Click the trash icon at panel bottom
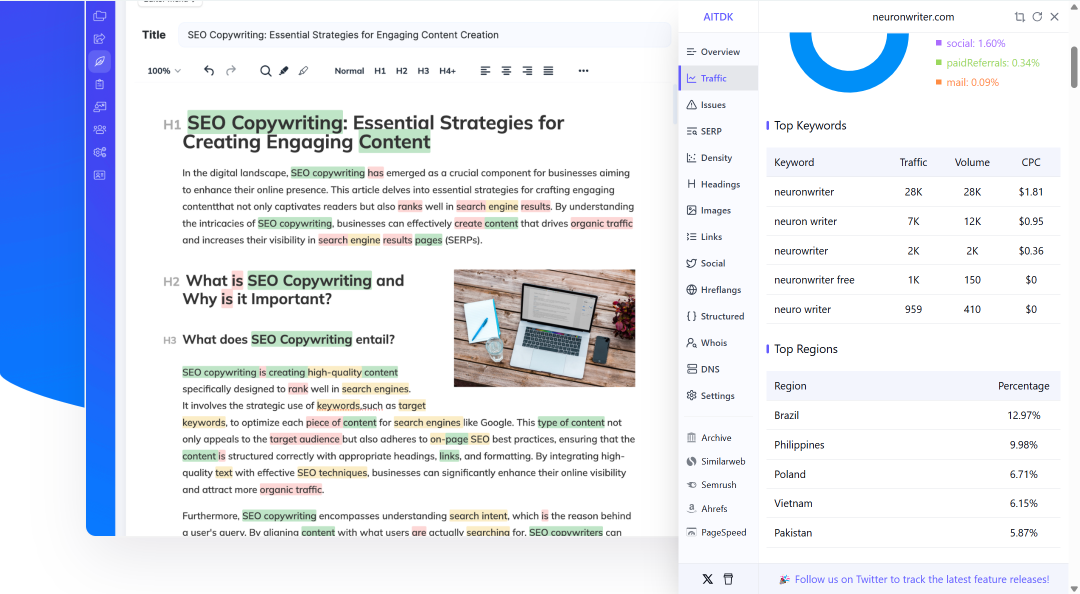 [x=729, y=579]
